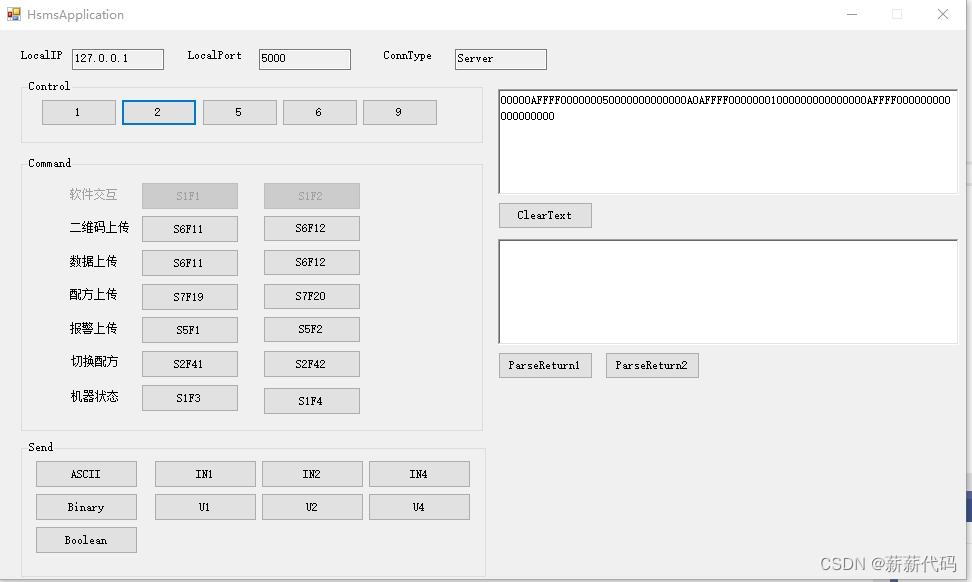Click S6F12 button in 数据上传 row

(312, 262)
